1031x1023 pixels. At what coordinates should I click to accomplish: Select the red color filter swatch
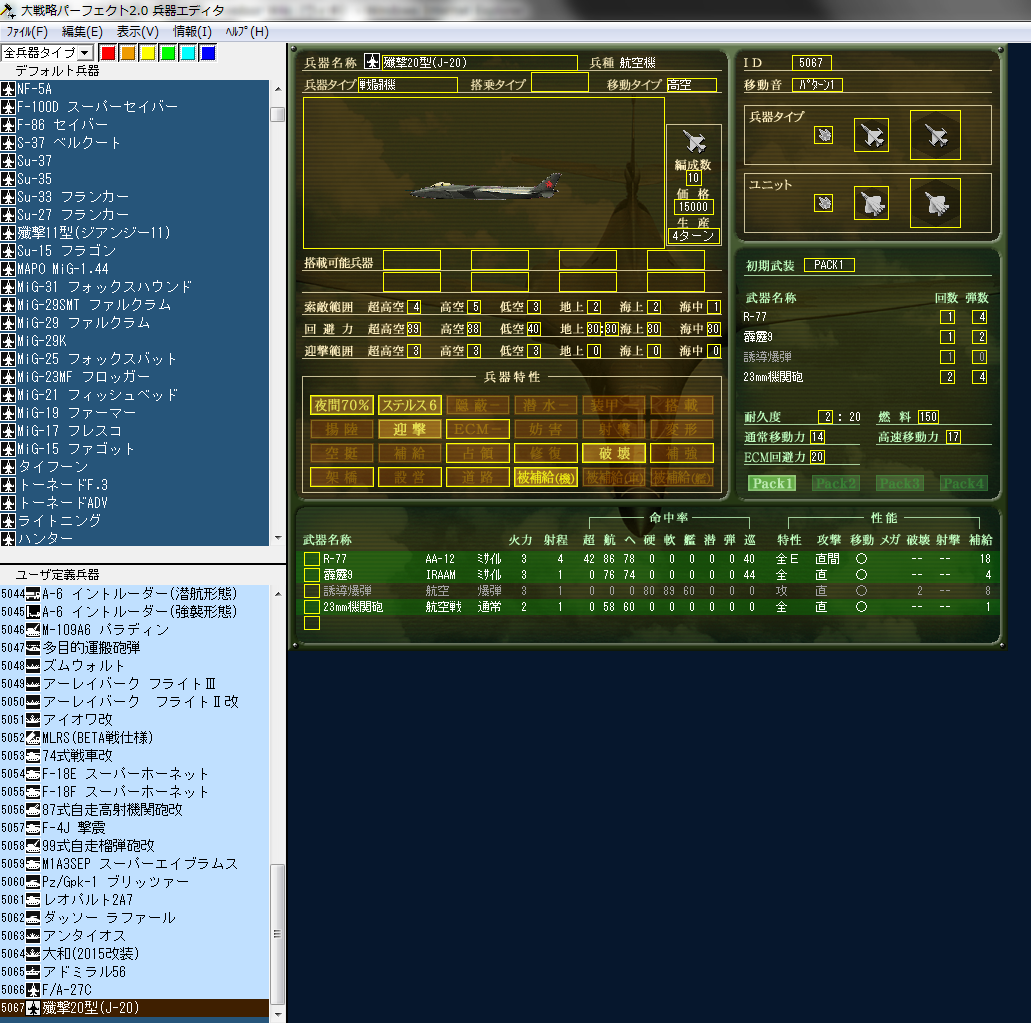(109, 53)
